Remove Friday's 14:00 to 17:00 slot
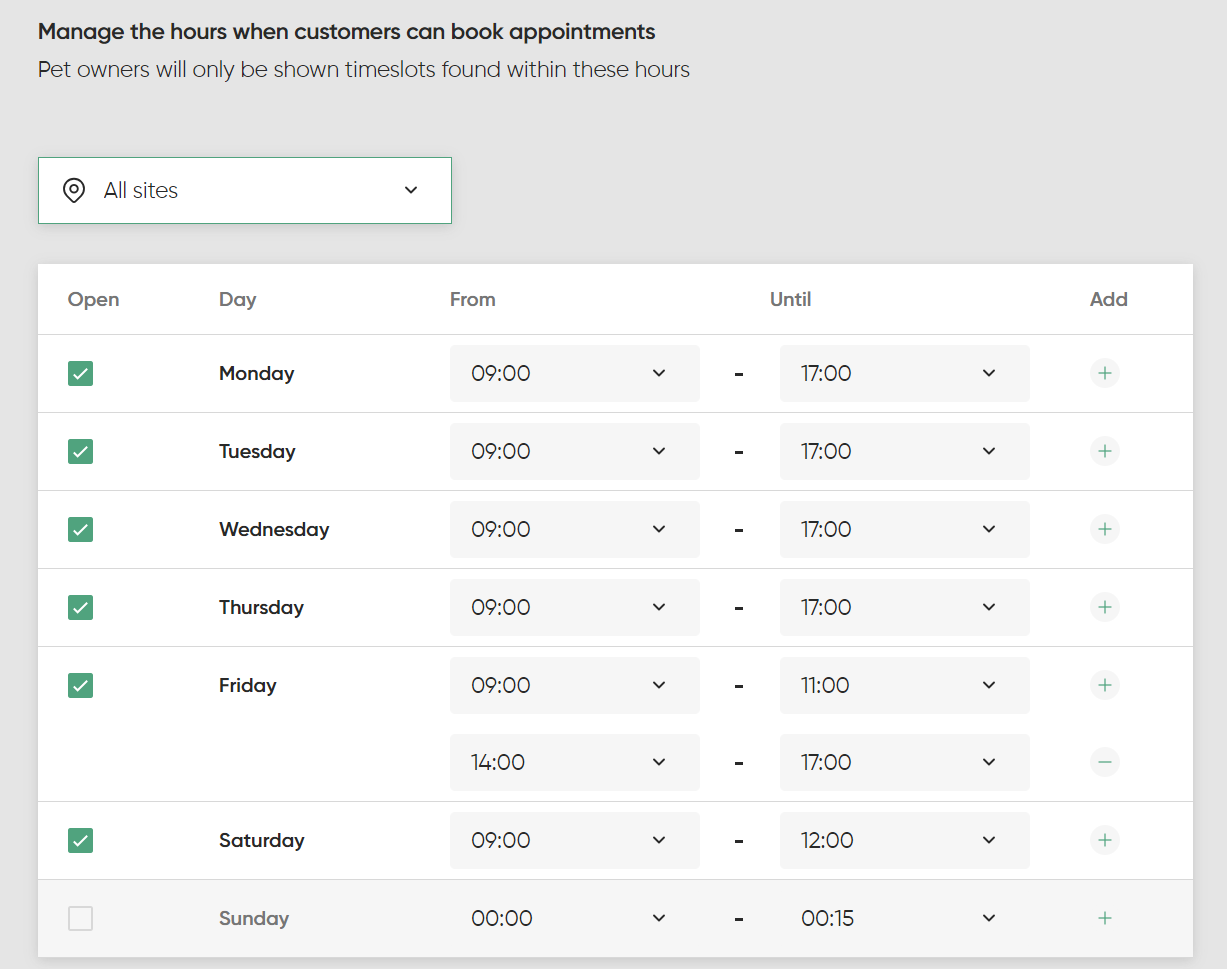Image resolution: width=1227 pixels, height=969 pixels. (x=1104, y=763)
